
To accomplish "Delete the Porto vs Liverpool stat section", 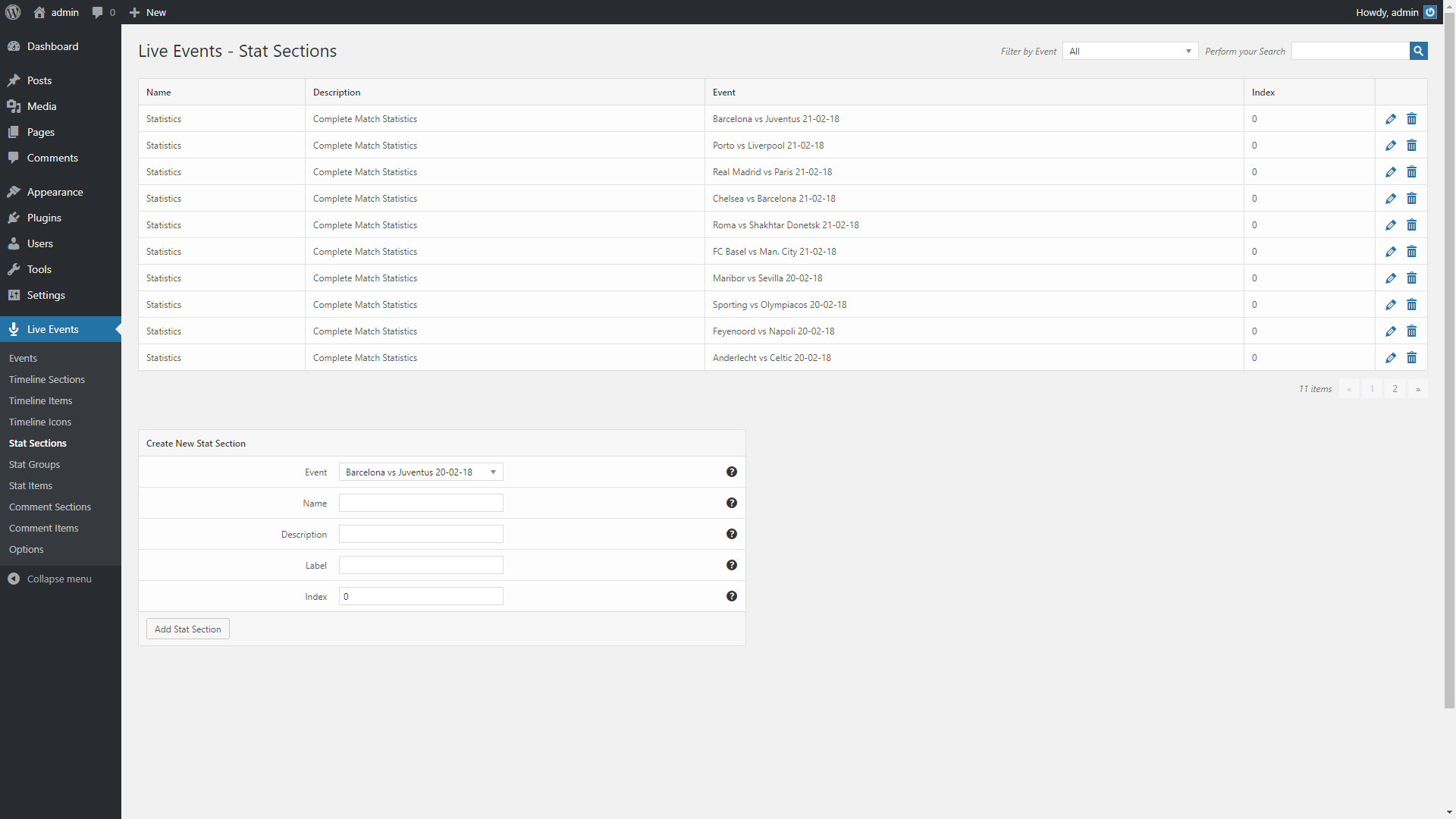I will pos(1411,146).
